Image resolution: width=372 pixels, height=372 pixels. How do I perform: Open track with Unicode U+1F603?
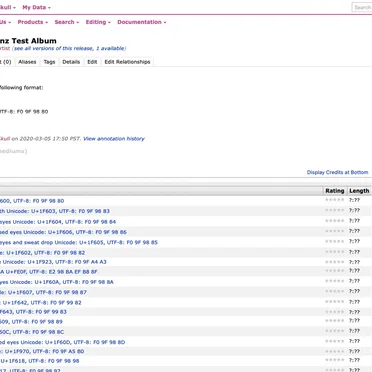(x=55, y=211)
